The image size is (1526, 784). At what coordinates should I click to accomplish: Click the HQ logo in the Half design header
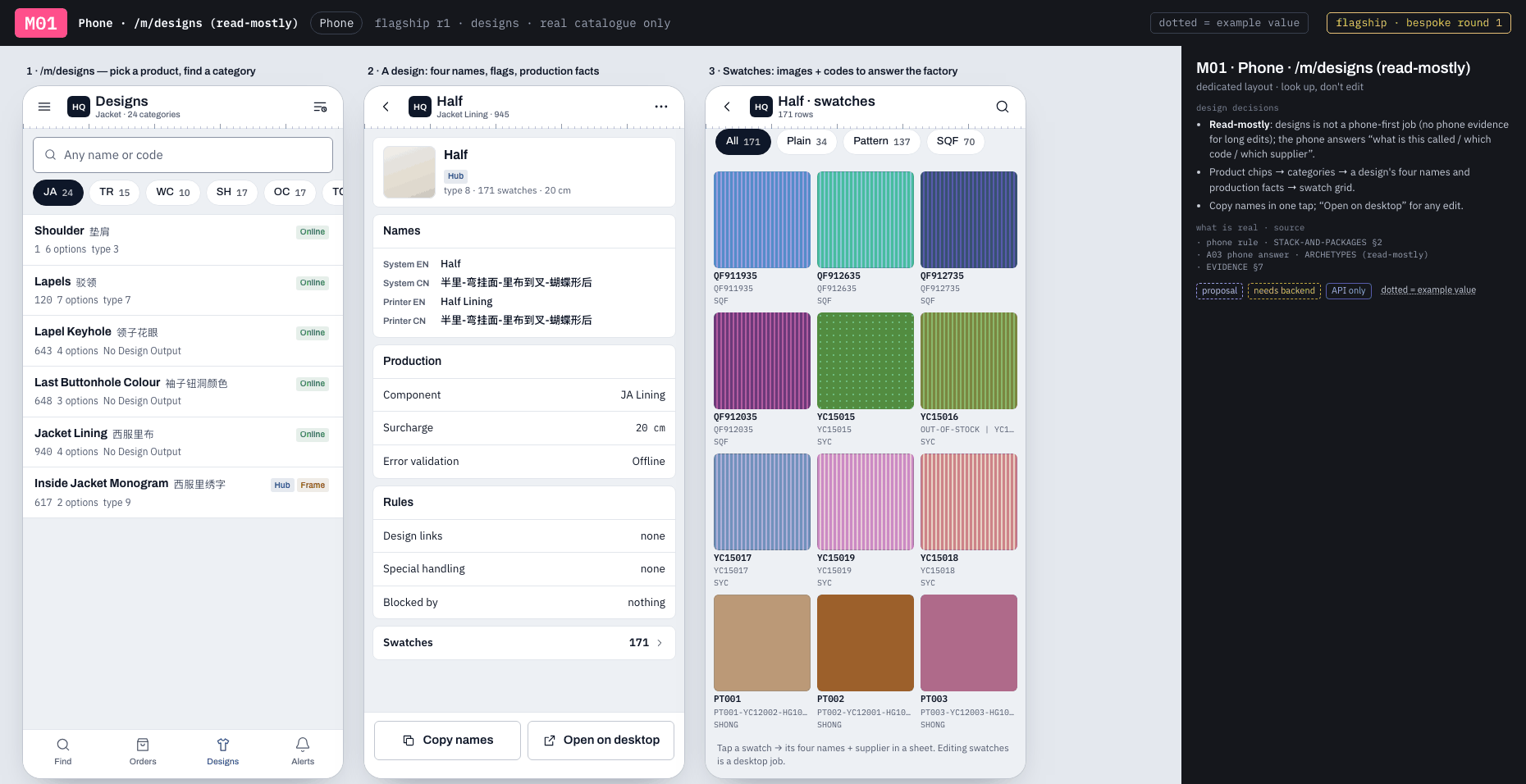420,107
